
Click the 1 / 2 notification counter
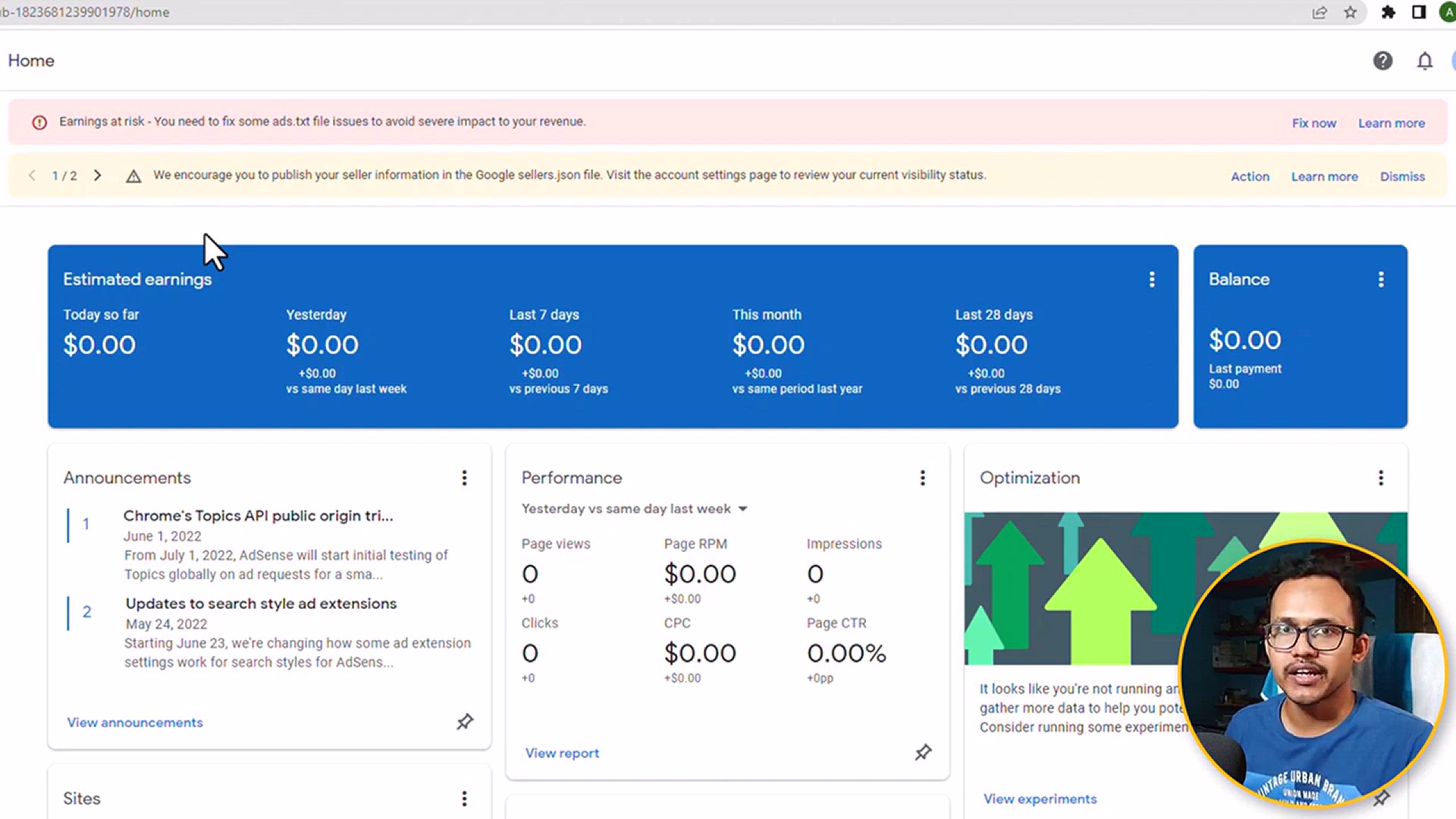(64, 176)
